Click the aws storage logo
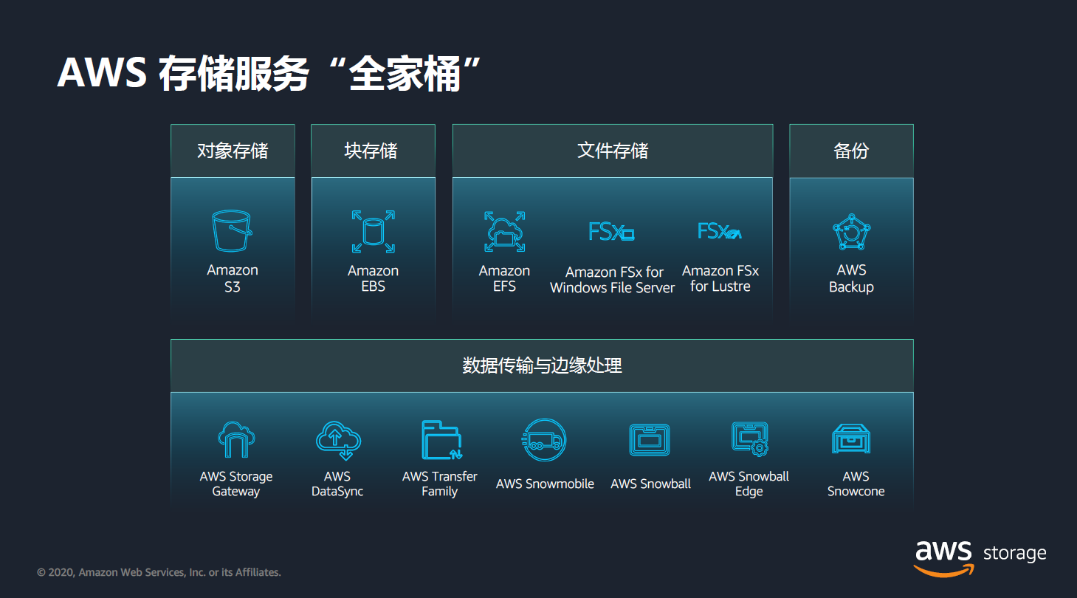Image resolution: width=1077 pixels, height=598 pixels. (x=980, y=557)
